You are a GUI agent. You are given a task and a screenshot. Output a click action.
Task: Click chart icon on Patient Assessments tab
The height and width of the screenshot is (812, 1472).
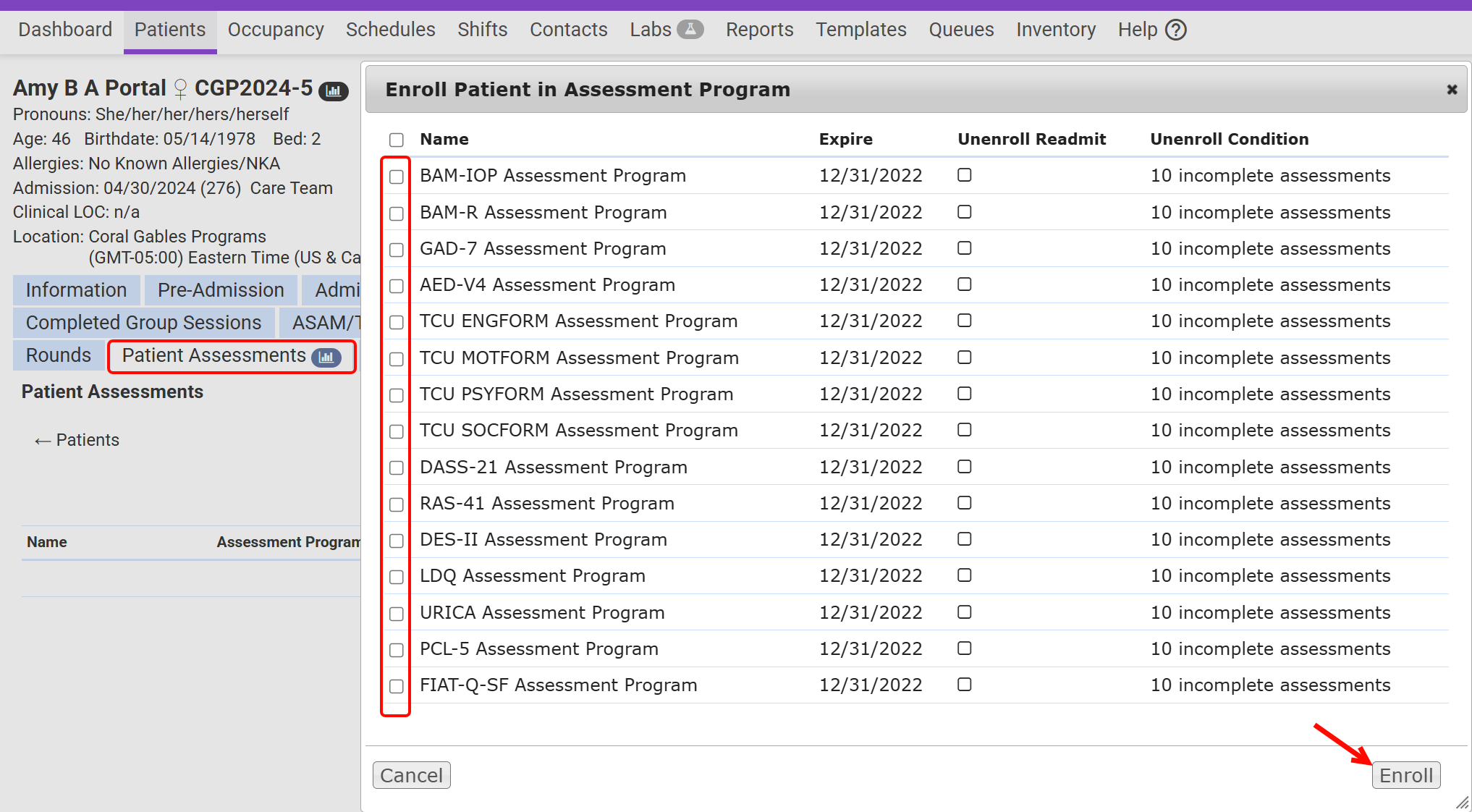[326, 357]
